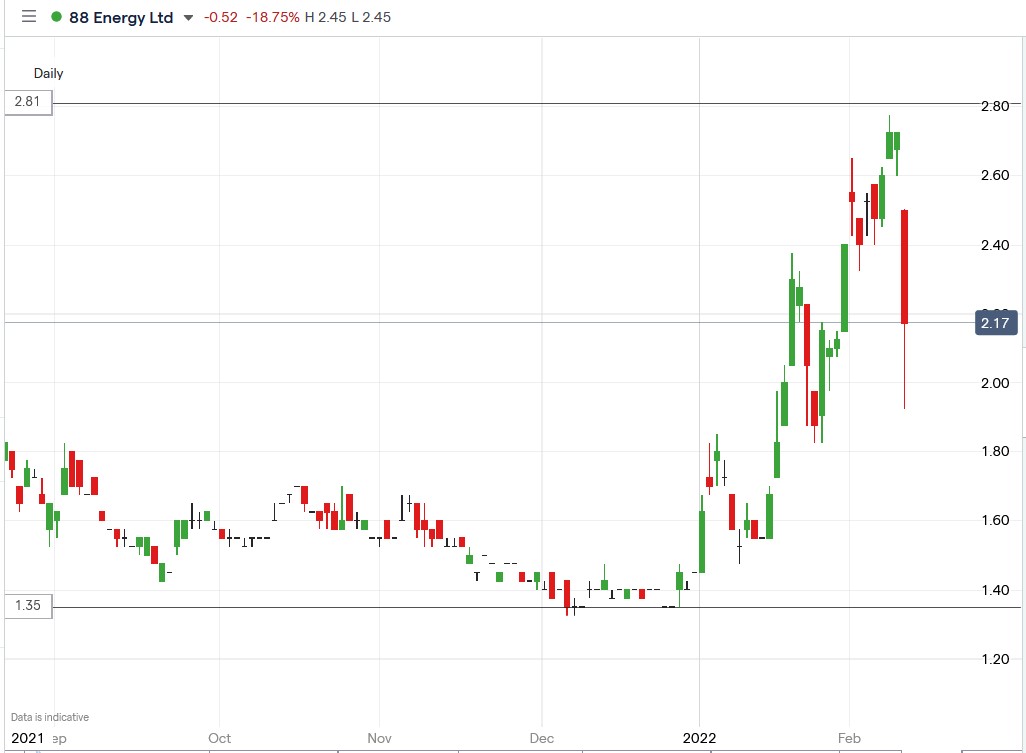Click the 88 Energy Ltd title
Image resolution: width=1026 pixels, height=753 pixels.
click(x=120, y=17)
